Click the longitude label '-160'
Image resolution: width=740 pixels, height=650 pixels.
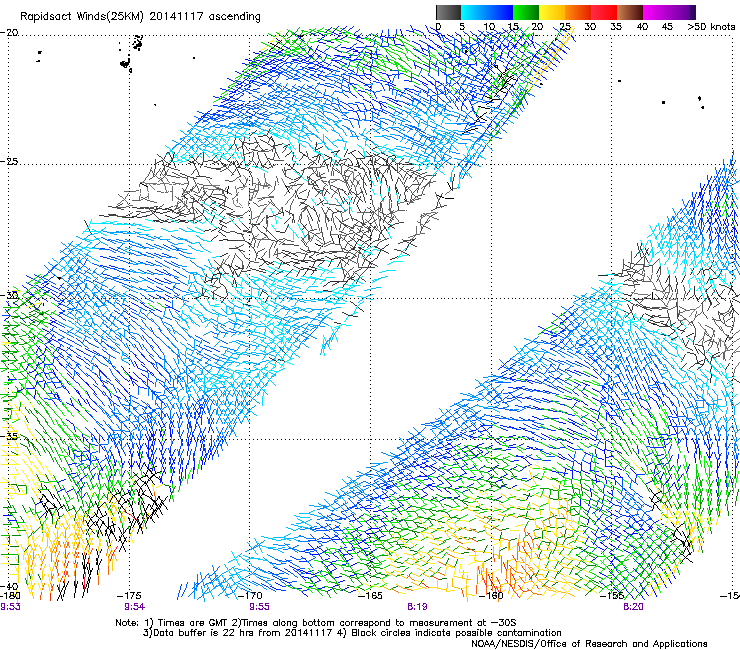pyautogui.click(x=491, y=596)
